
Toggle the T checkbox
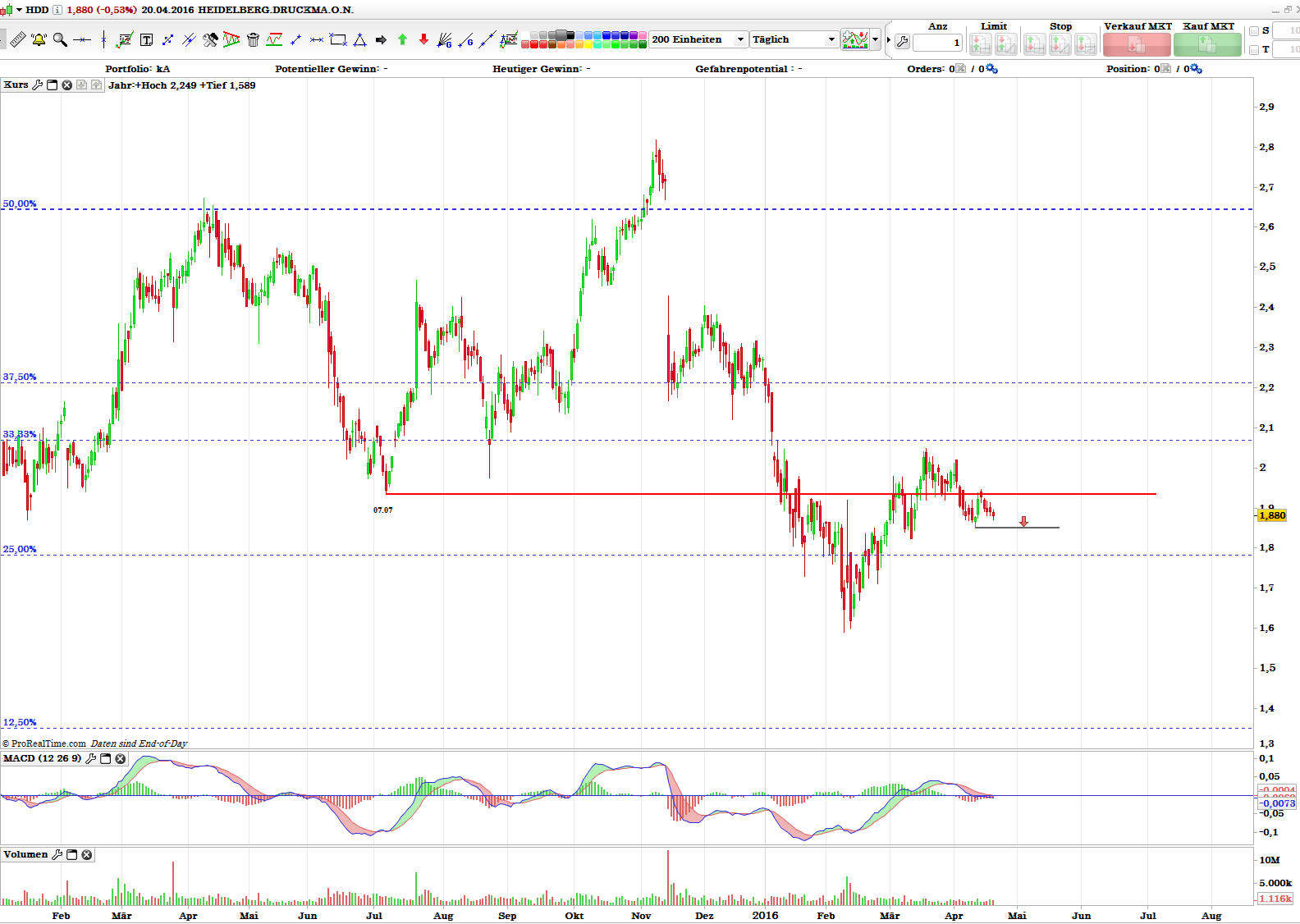click(1254, 50)
